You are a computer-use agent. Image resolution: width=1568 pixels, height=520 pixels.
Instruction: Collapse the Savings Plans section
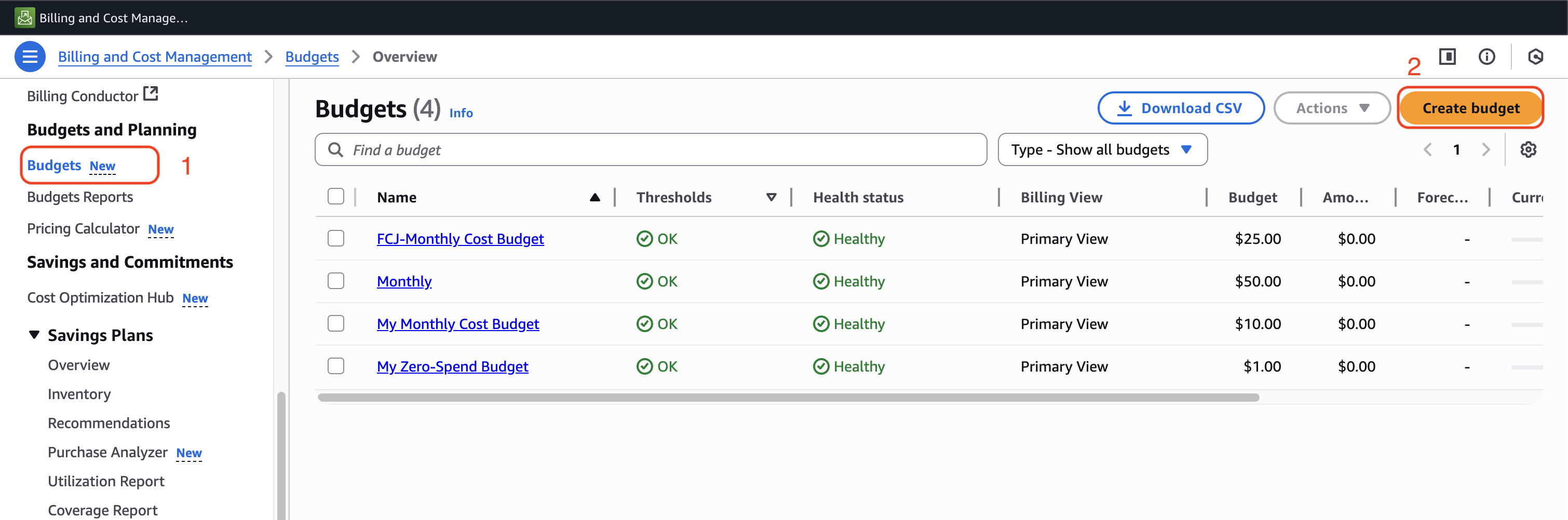pos(35,335)
